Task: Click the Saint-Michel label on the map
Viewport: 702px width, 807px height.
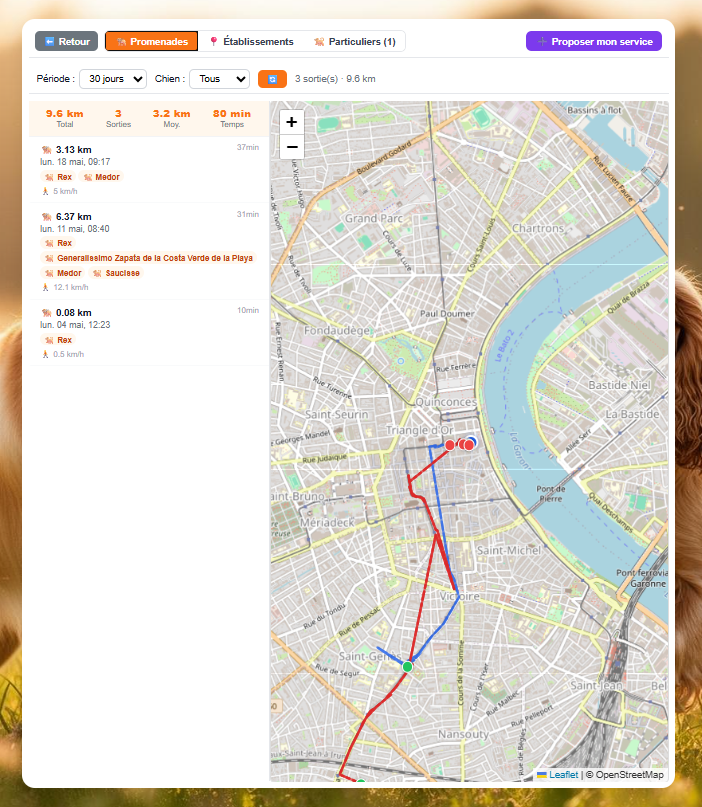Action: 508,550
